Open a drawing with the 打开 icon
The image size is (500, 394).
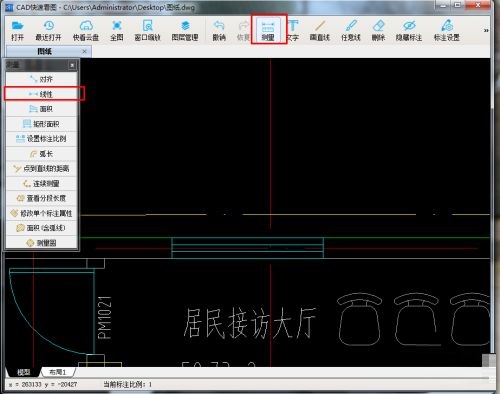(x=17, y=30)
